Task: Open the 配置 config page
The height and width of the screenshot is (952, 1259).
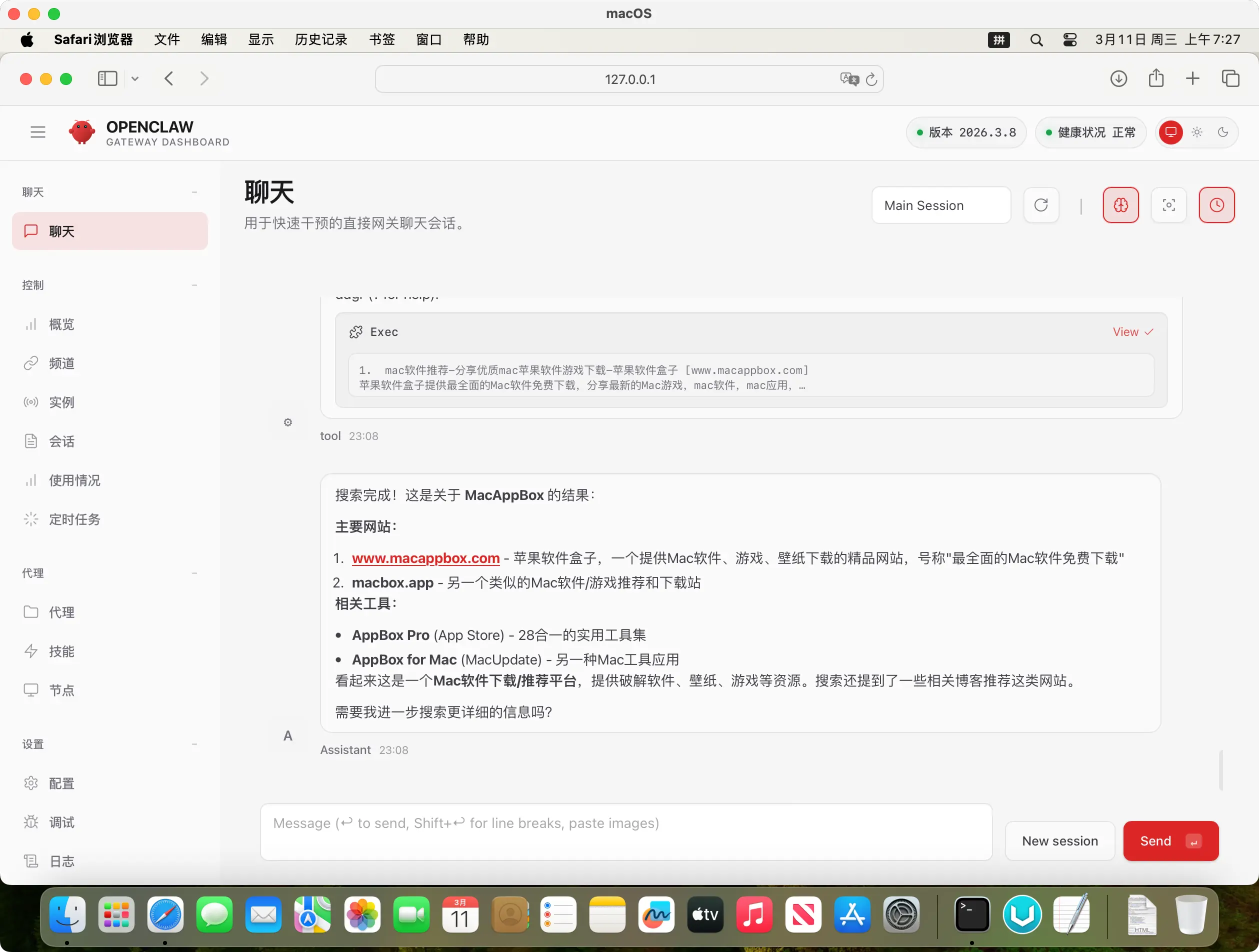Action: 110,783
